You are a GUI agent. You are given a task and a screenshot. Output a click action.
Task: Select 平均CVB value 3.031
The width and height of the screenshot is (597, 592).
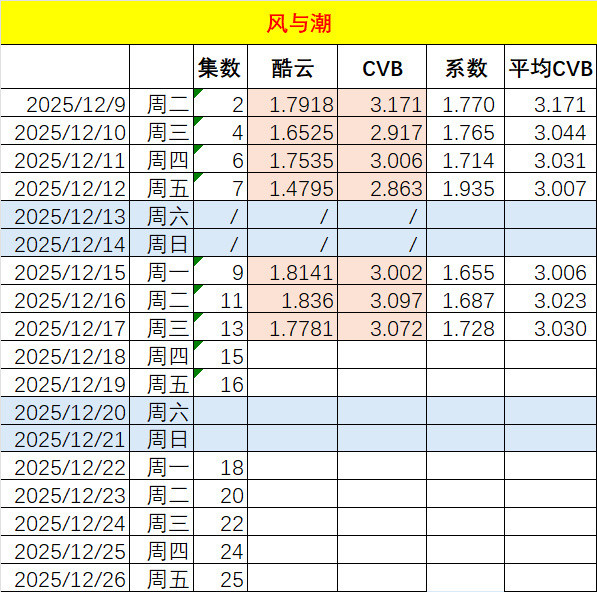[551, 159]
